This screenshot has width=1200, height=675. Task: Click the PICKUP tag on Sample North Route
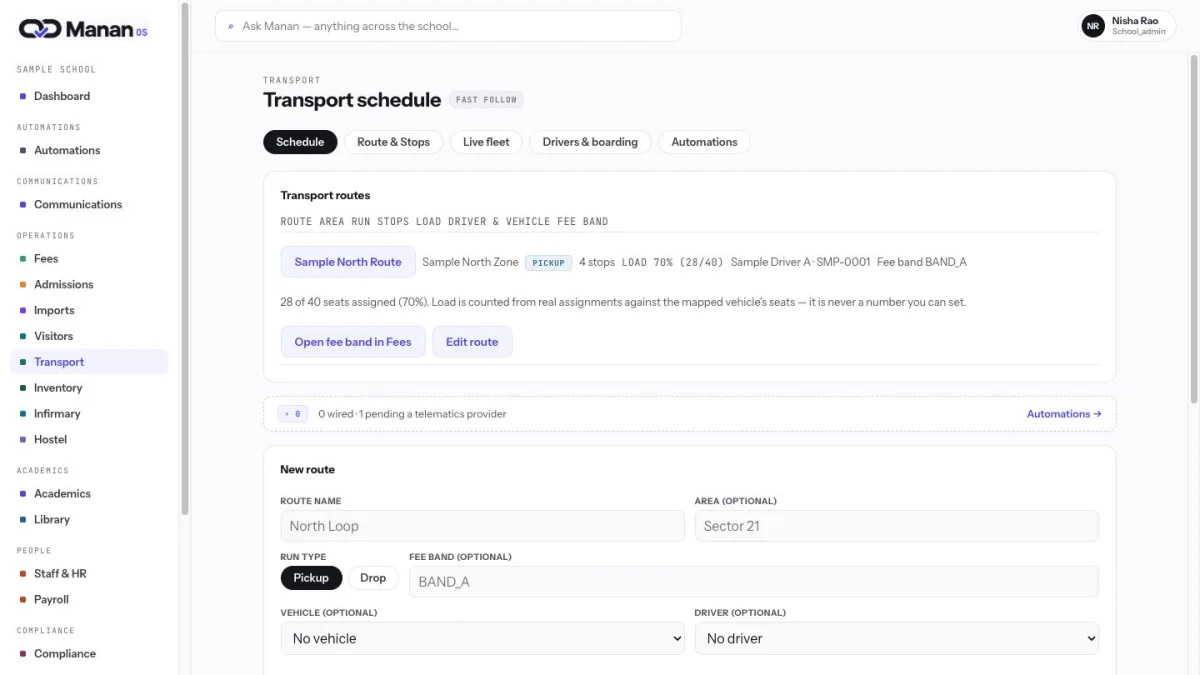[x=548, y=263]
